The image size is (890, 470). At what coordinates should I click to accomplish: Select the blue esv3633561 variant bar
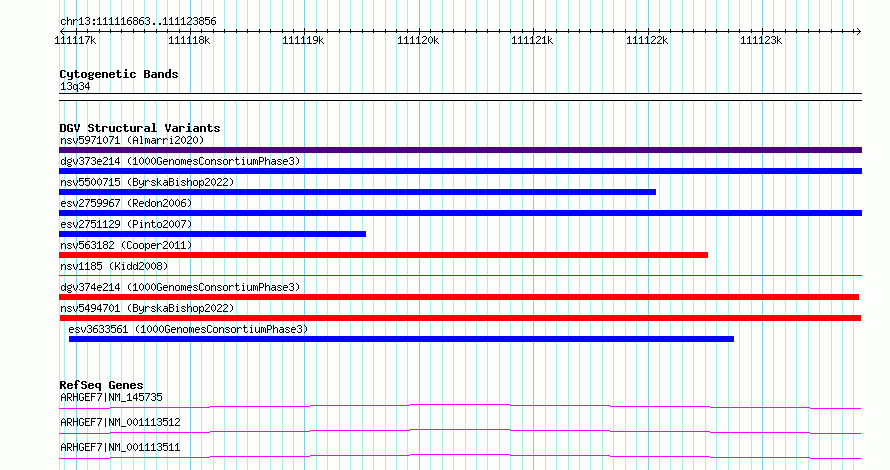tap(401, 339)
